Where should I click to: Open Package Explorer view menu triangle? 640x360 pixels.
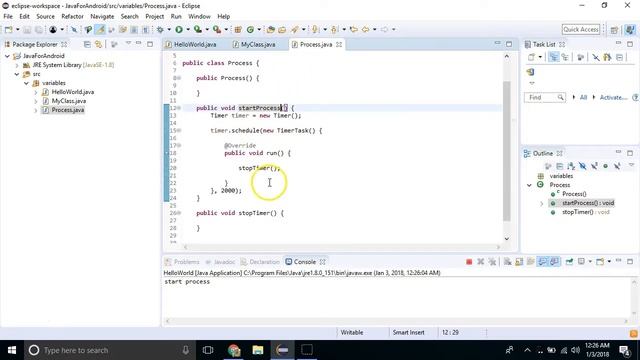tap(128, 43)
